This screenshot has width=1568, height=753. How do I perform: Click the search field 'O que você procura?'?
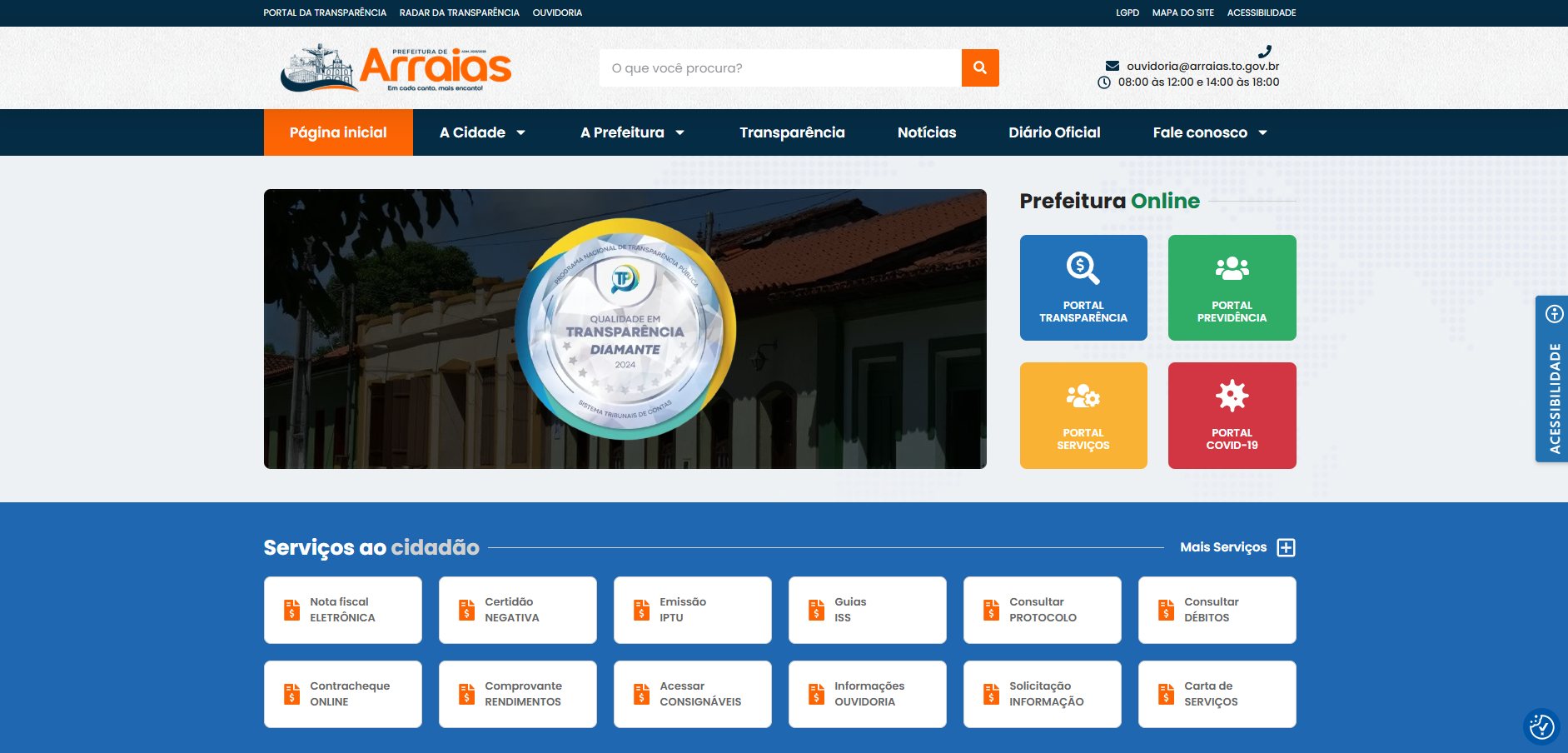[779, 68]
